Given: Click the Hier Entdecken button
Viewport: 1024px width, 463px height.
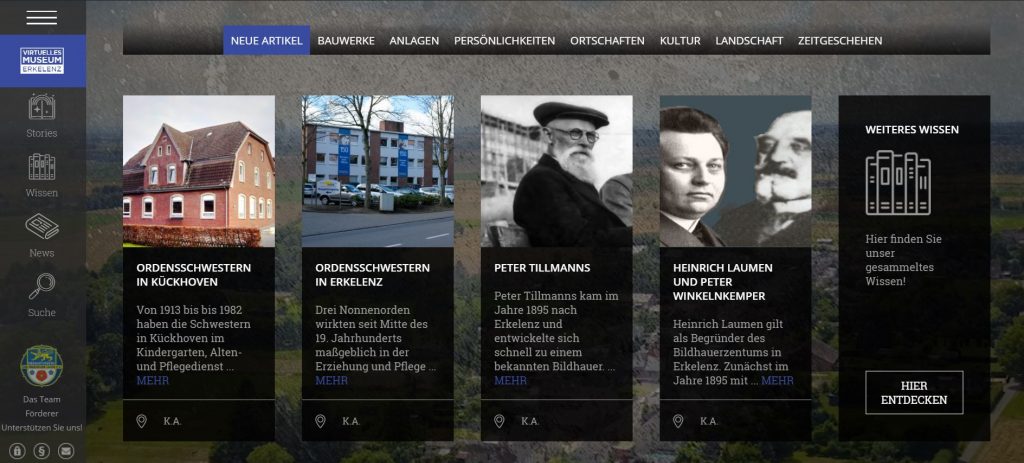Looking at the screenshot, I should point(914,392).
